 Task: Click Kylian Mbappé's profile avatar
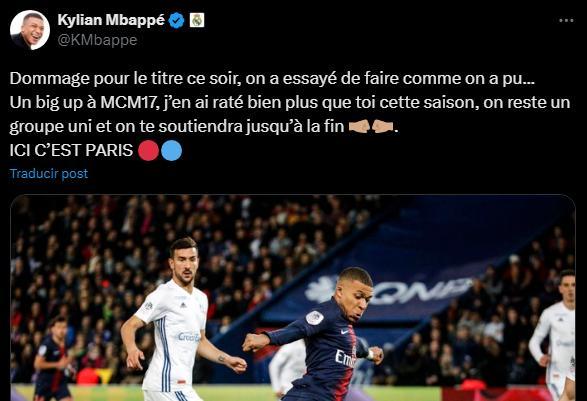point(30,30)
